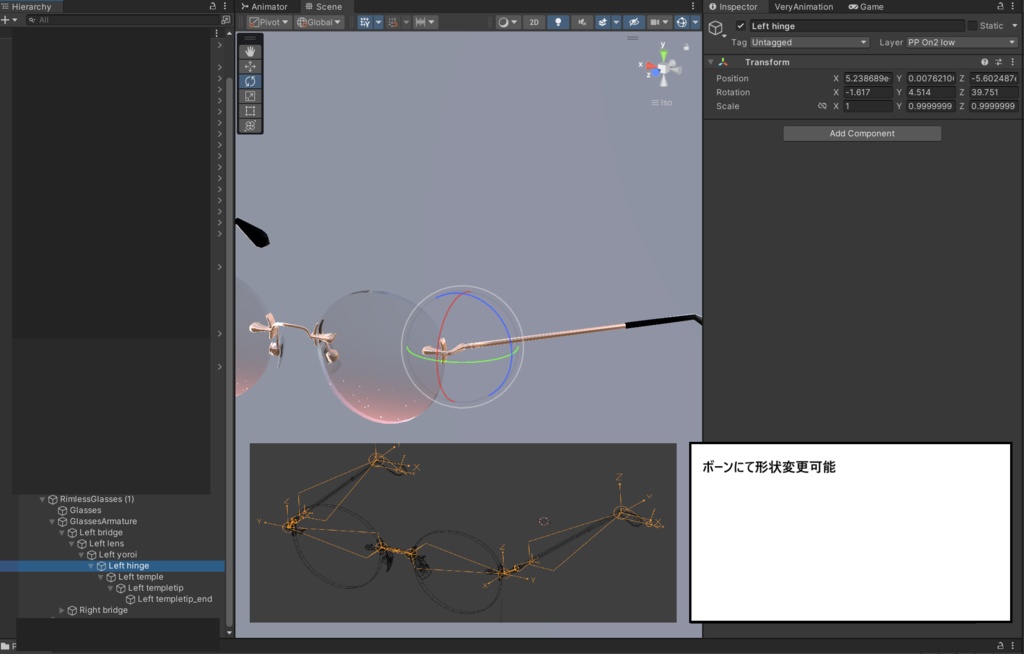Toggle scene lighting bulb icon
The height and width of the screenshot is (654, 1024).
(559, 22)
